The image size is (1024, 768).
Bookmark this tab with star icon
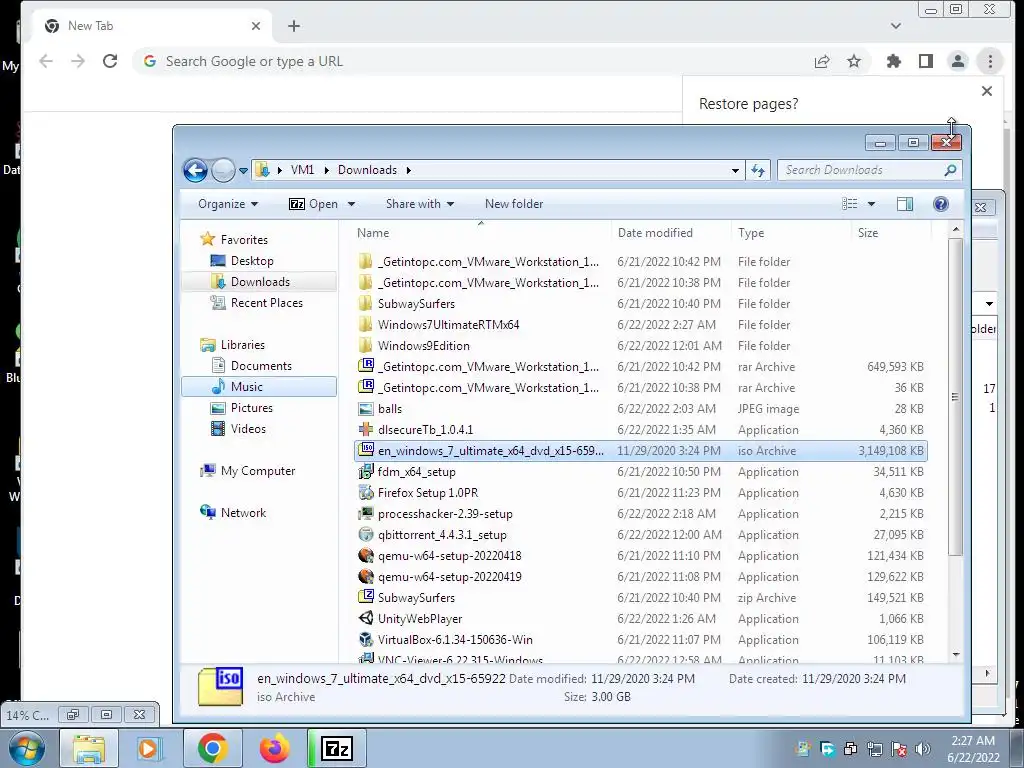[854, 61]
